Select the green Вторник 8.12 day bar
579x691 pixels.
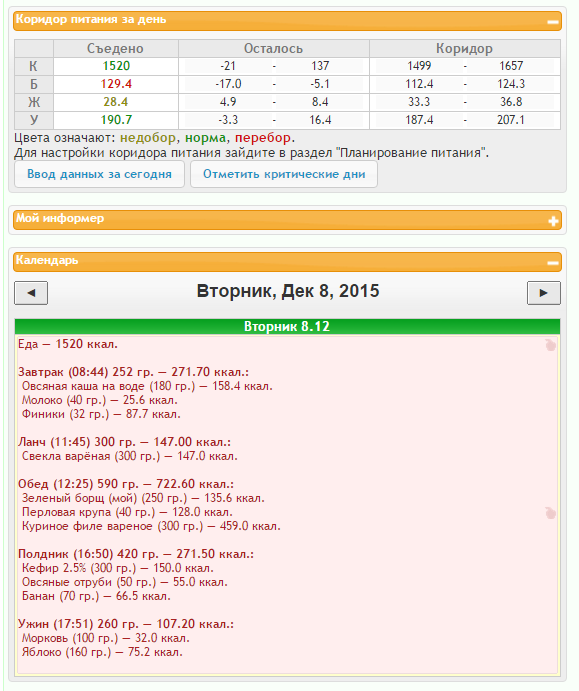point(287,327)
